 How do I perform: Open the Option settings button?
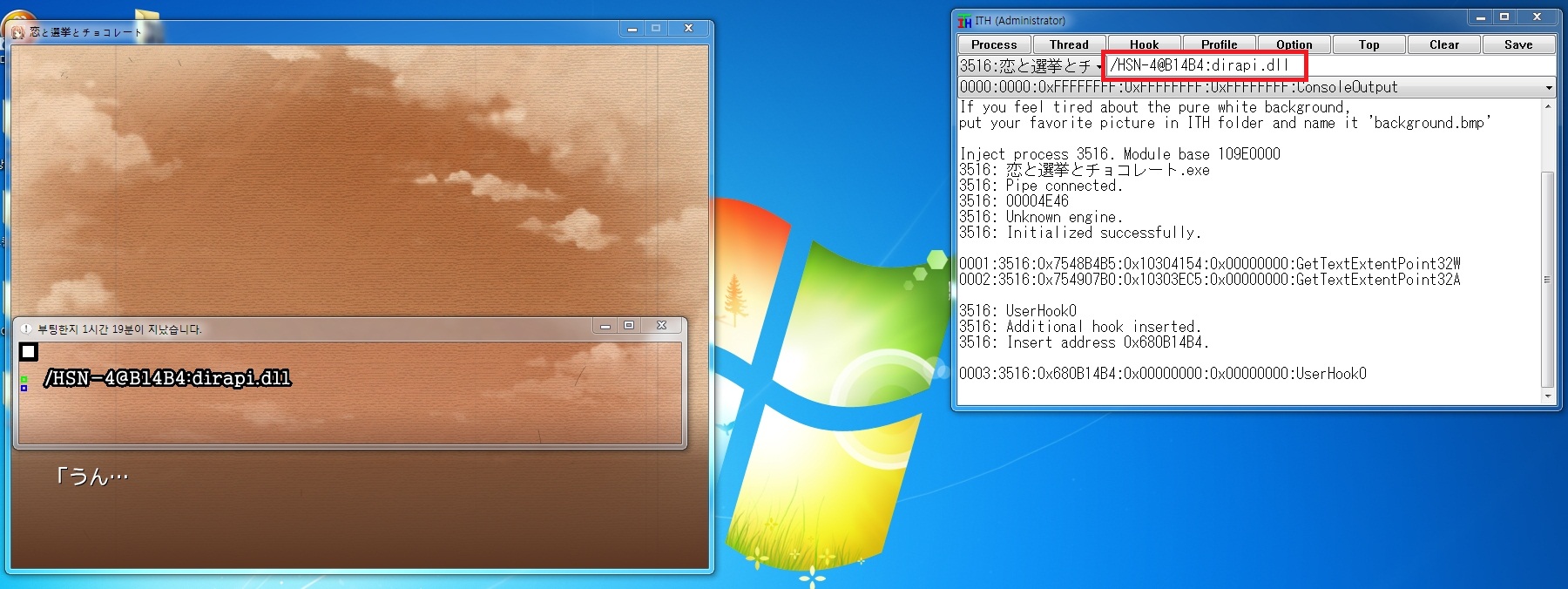1294,44
